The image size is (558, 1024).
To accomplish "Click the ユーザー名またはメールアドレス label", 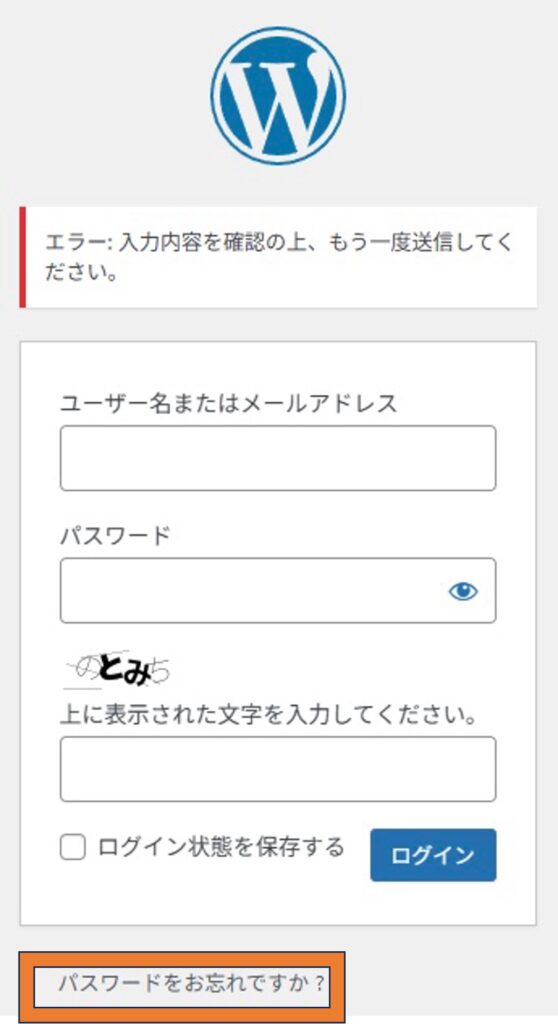I will tap(228, 403).
